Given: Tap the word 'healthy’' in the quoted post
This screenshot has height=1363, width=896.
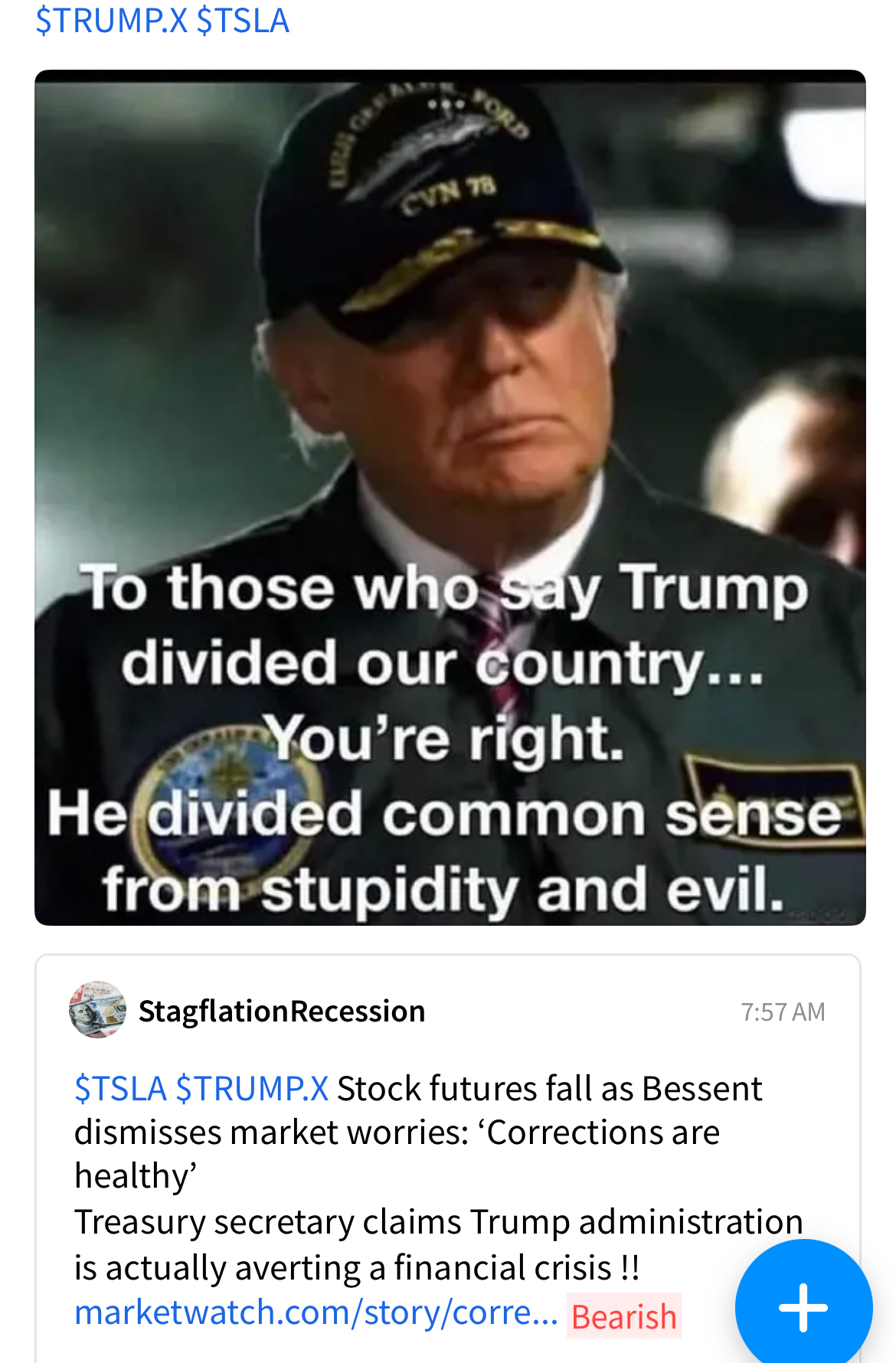Looking at the screenshot, I should 136,1176.
